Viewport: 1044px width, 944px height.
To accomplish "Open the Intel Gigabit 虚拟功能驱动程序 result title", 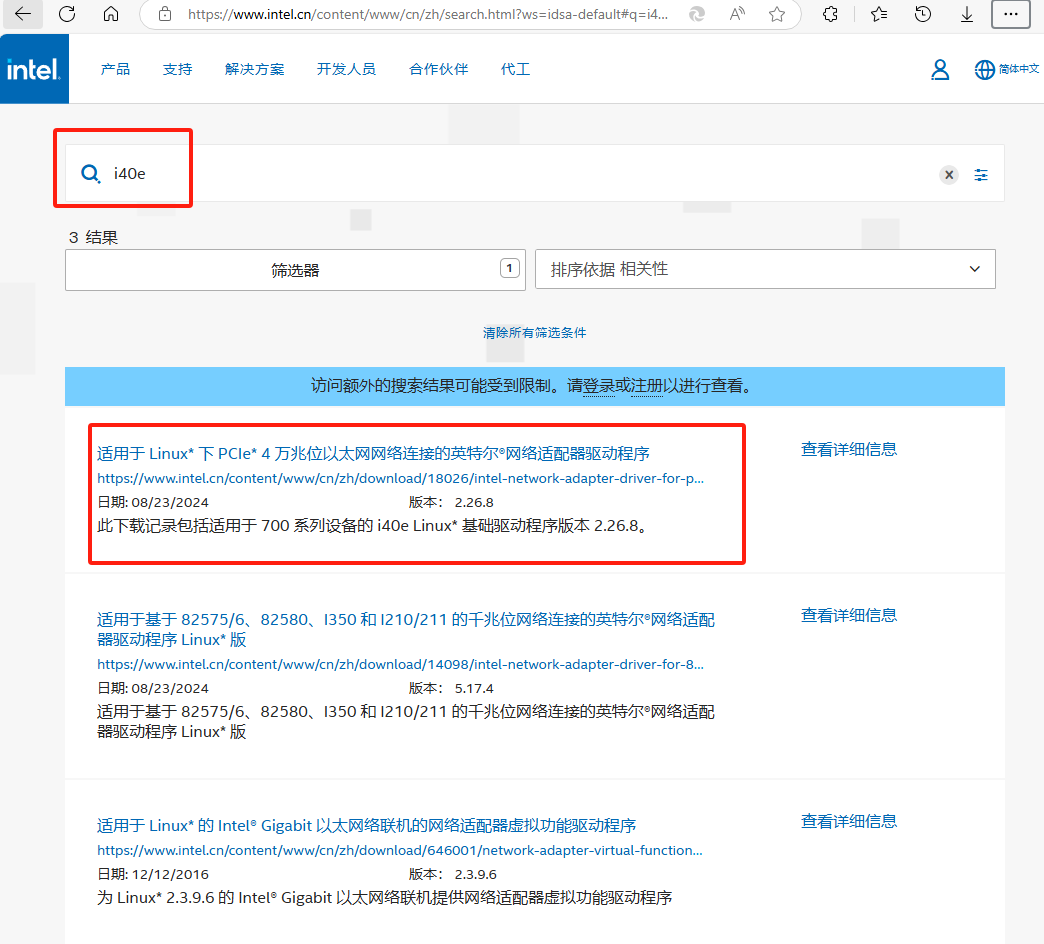I will click(366, 826).
